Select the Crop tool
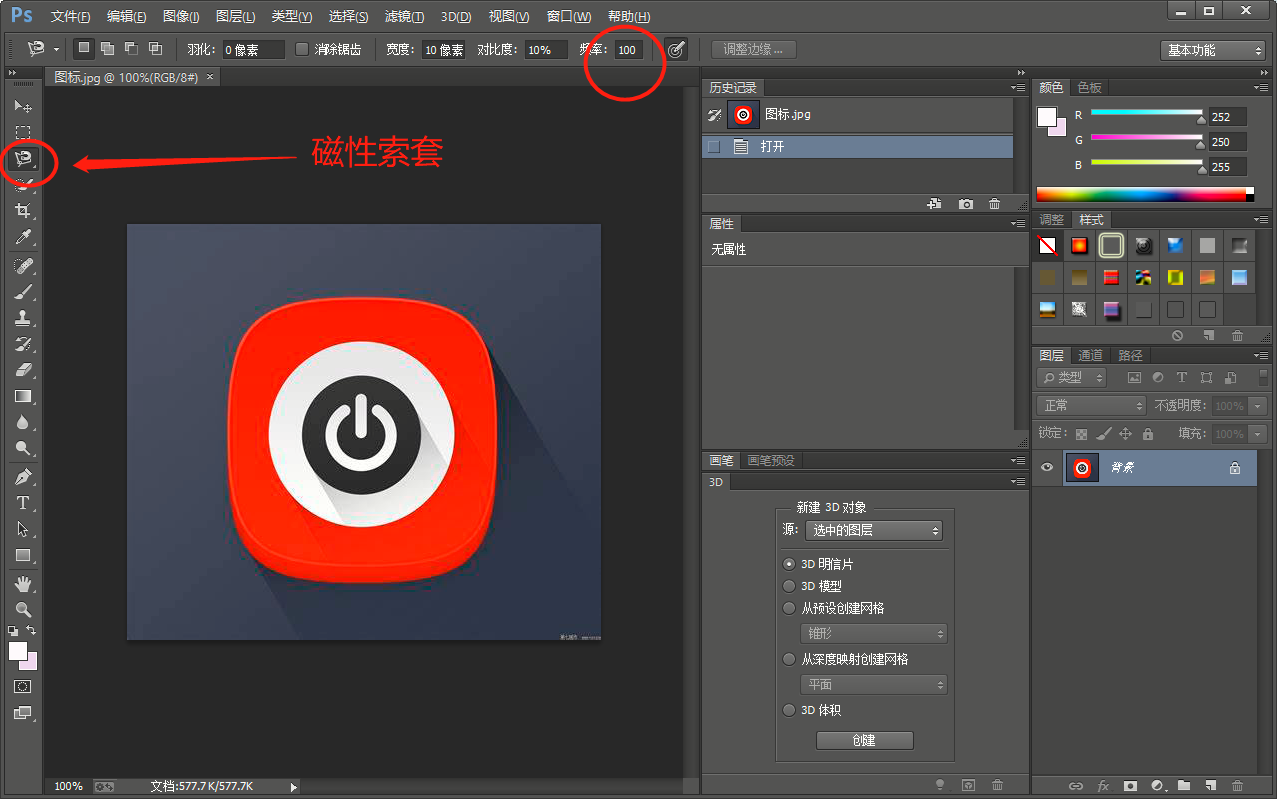This screenshot has width=1277, height=799. click(x=24, y=211)
